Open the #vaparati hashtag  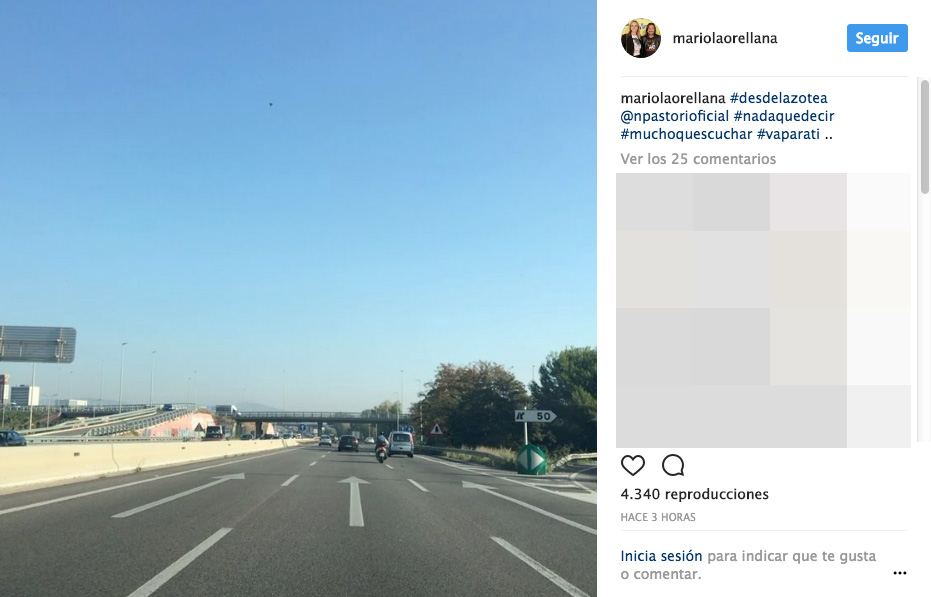pyautogui.click(x=788, y=134)
